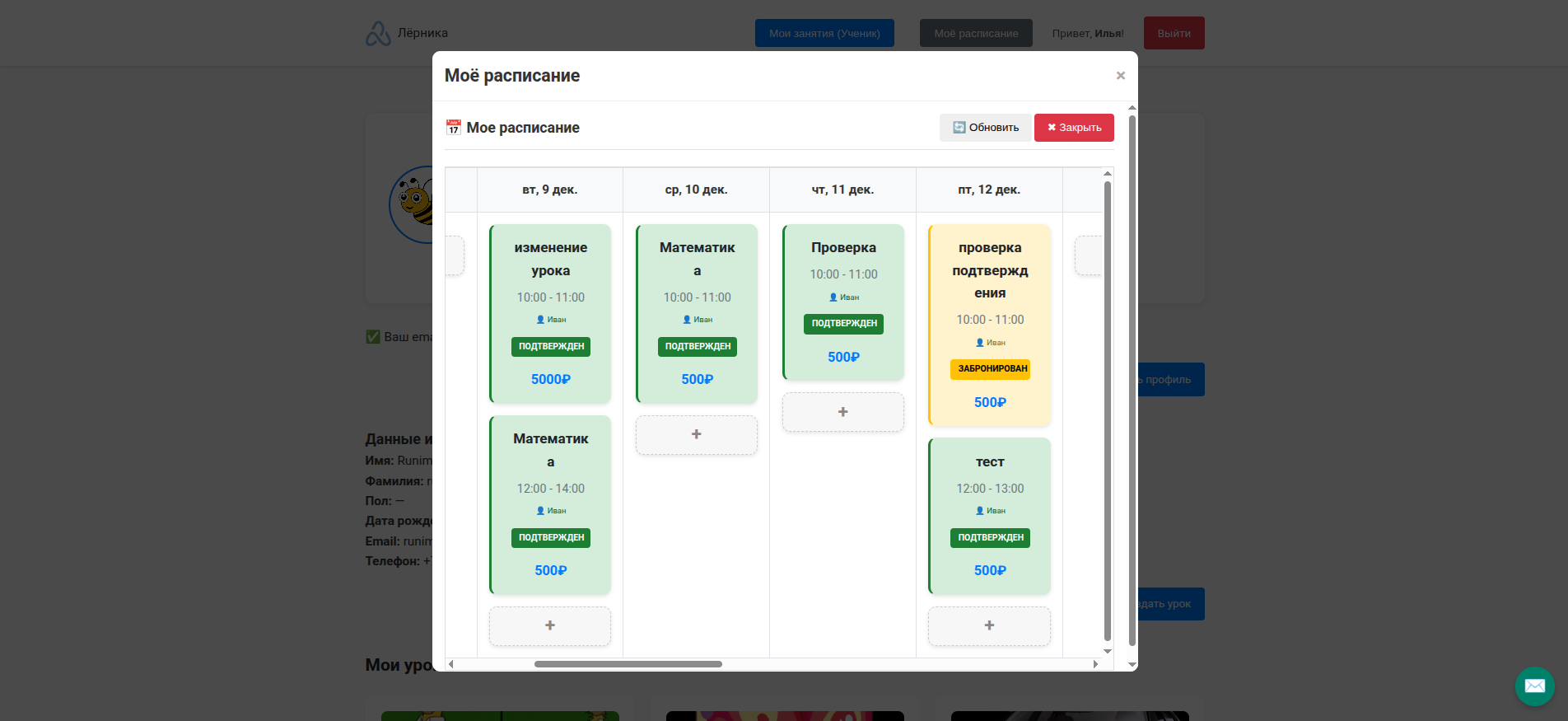Viewport: 1568px width, 721px height.
Task: Open the 'тест' lesson at 12:00
Action: [x=989, y=515]
